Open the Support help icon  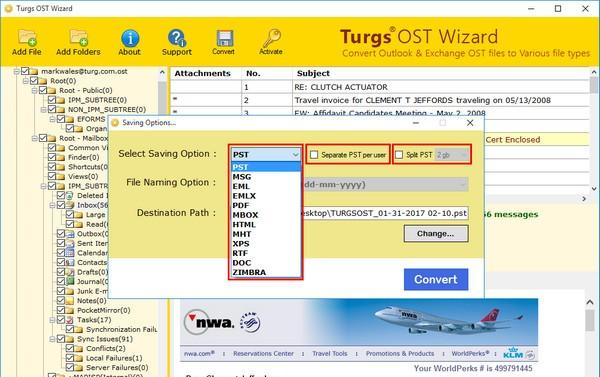pyautogui.click(x=177, y=38)
